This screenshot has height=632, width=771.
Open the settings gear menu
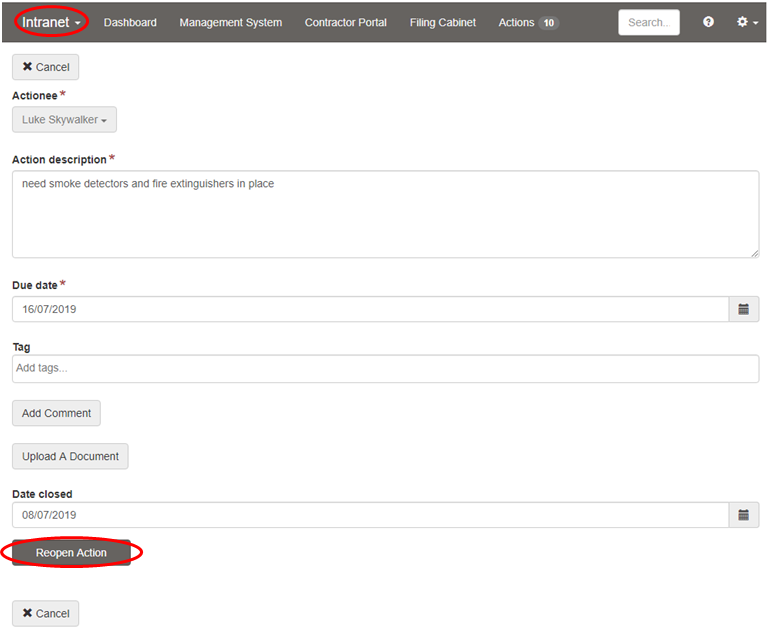[x=746, y=22]
